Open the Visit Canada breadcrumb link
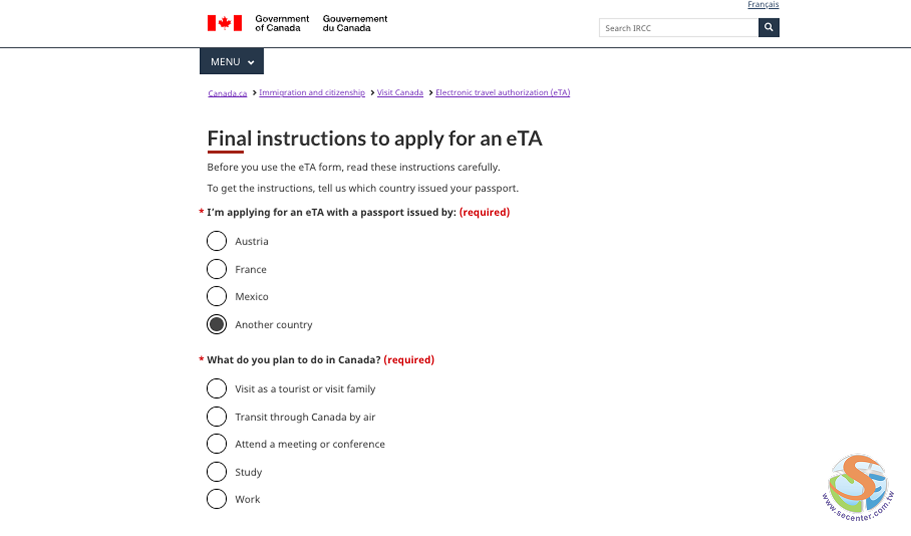This screenshot has width=911, height=536. [x=400, y=92]
